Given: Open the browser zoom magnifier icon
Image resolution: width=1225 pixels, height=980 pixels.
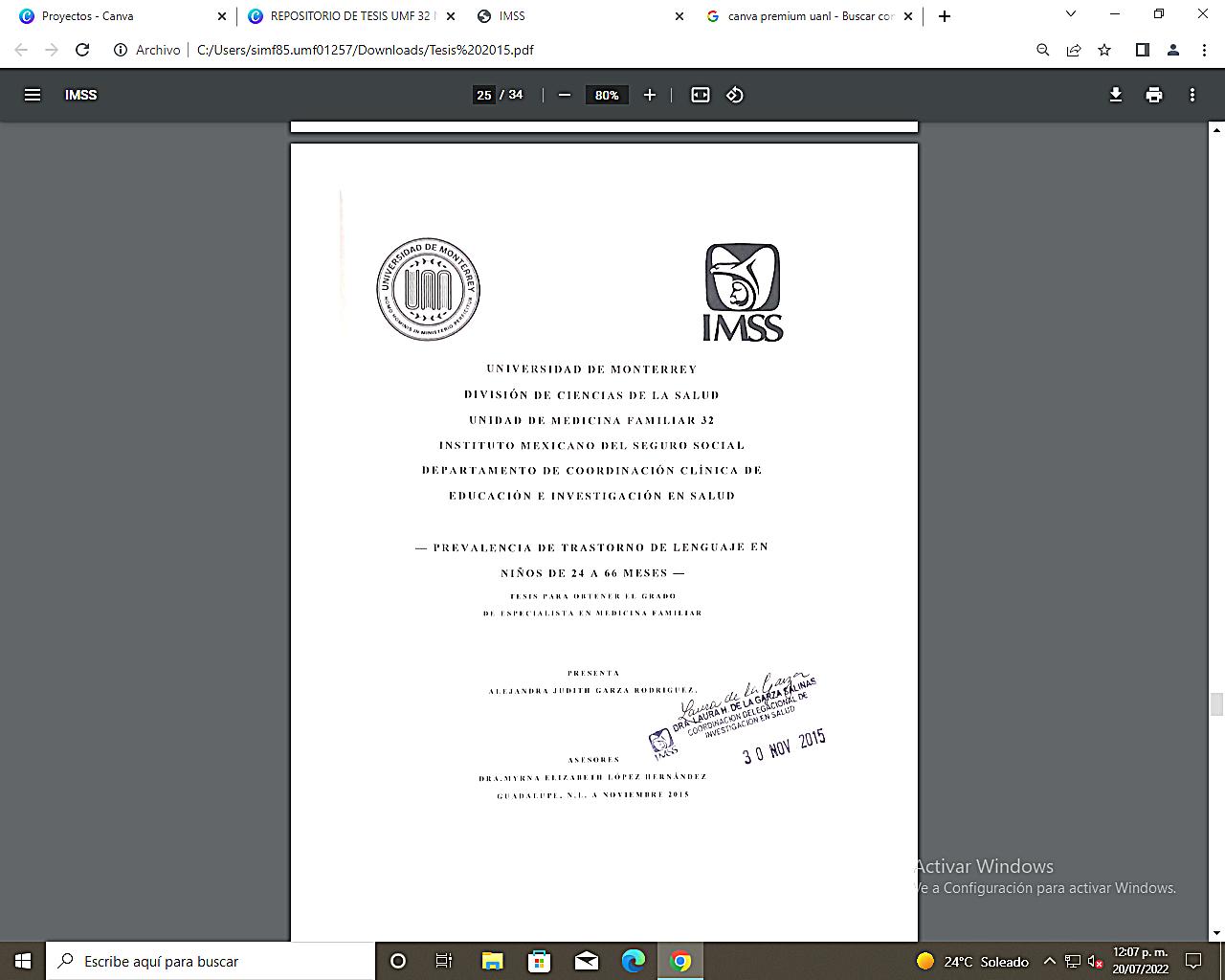Looking at the screenshot, I should point(1043,50).
